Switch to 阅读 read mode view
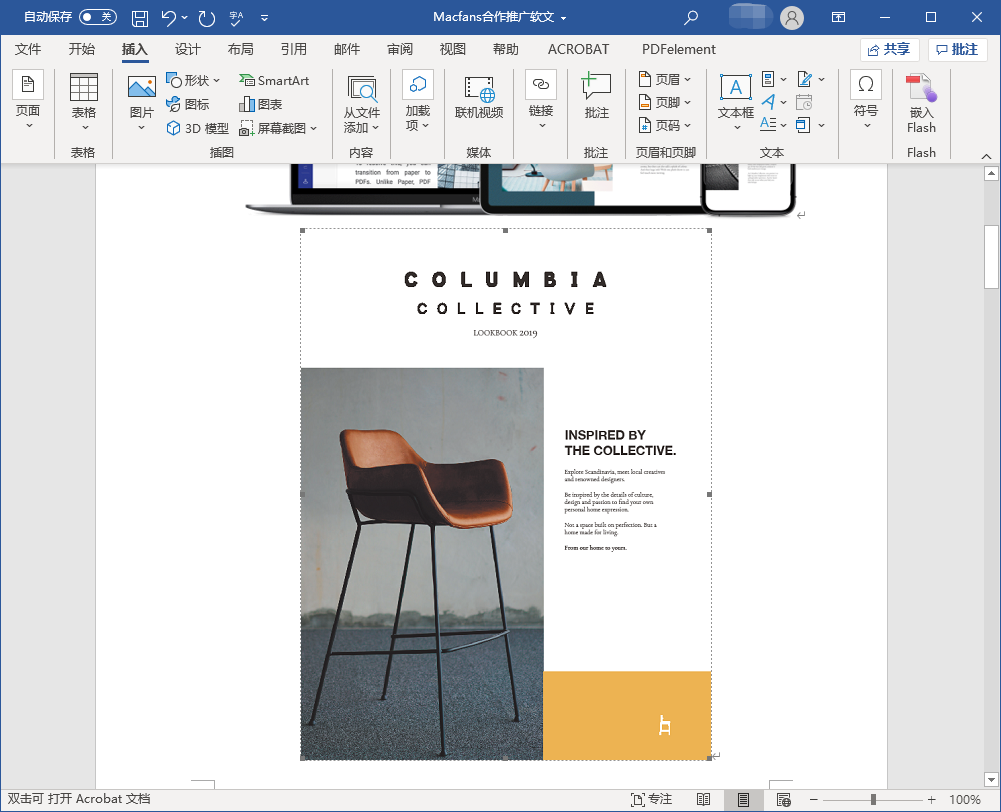 [x=704, y=800]
